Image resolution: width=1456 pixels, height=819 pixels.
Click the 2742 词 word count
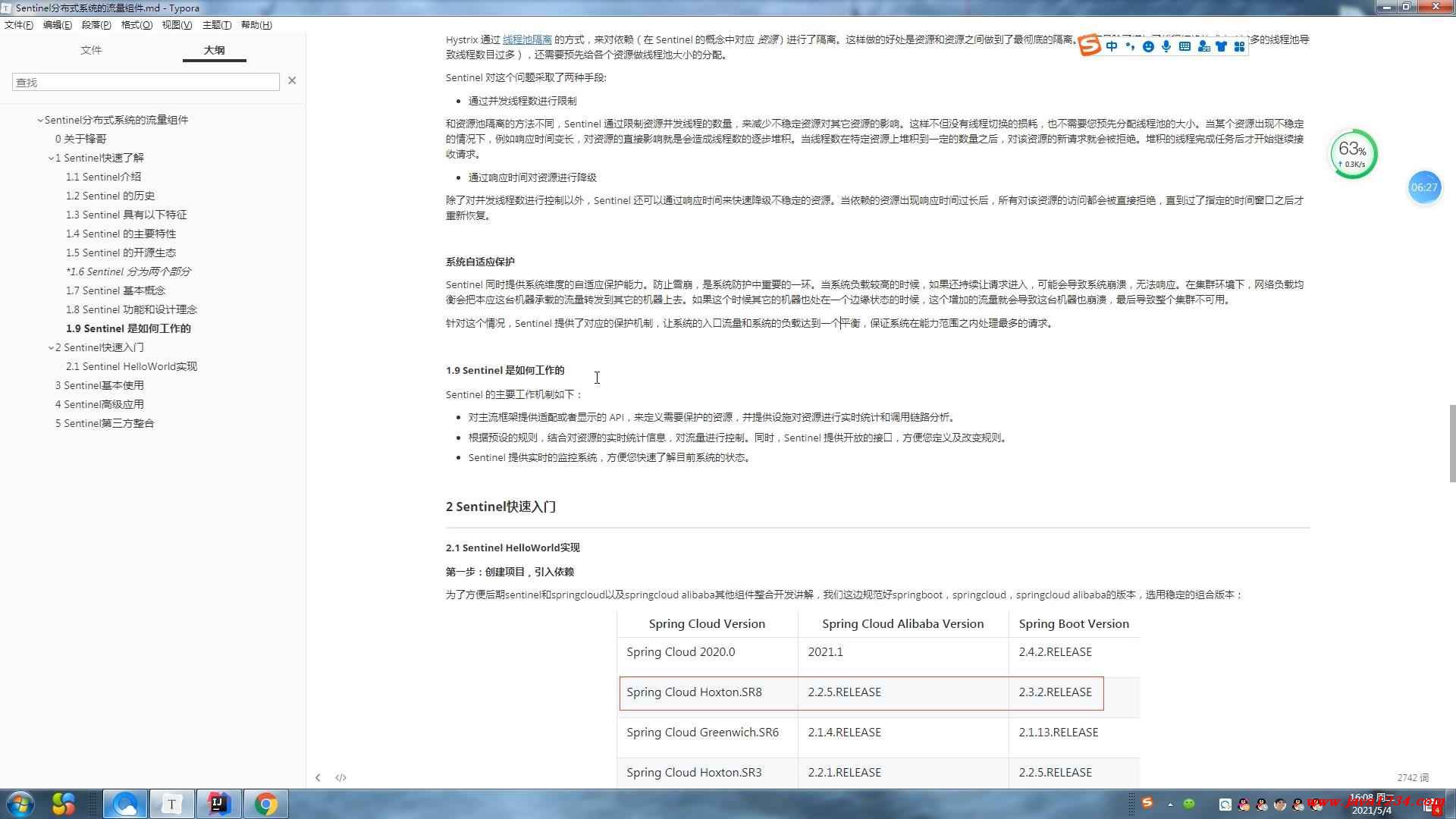[1413, 777]
